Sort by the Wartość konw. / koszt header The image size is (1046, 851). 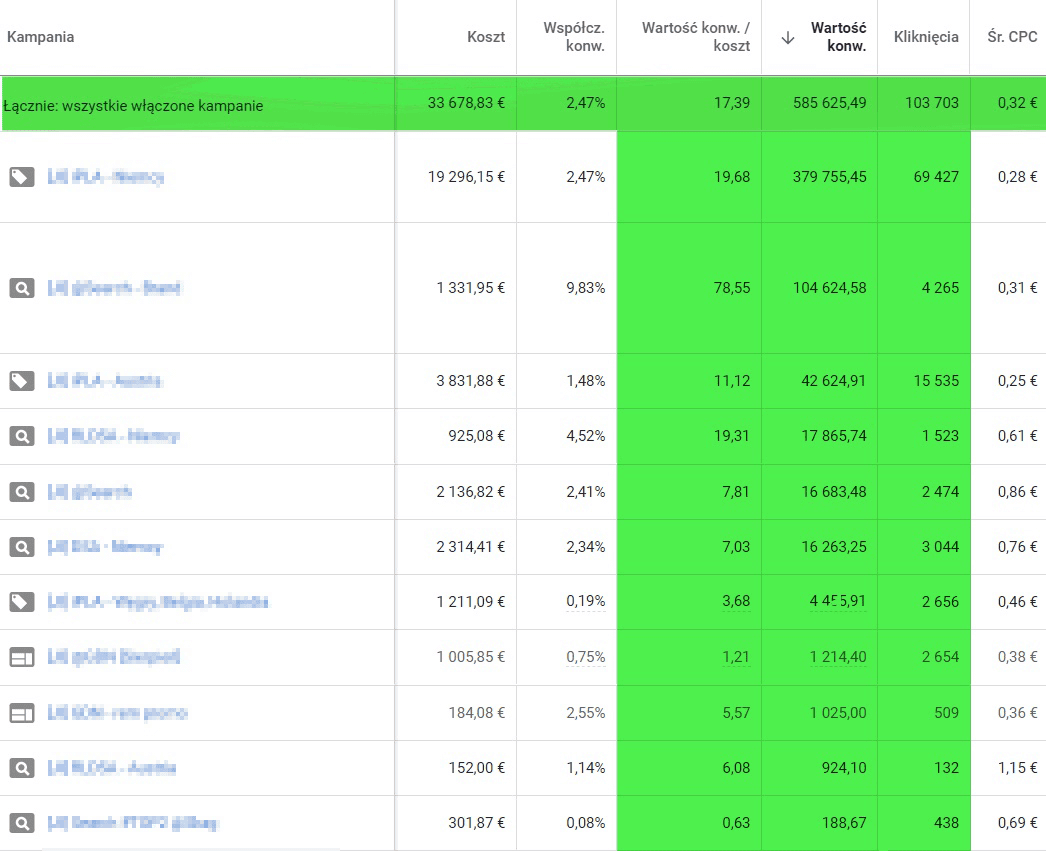pyautogui.click(x=696, y=37)
